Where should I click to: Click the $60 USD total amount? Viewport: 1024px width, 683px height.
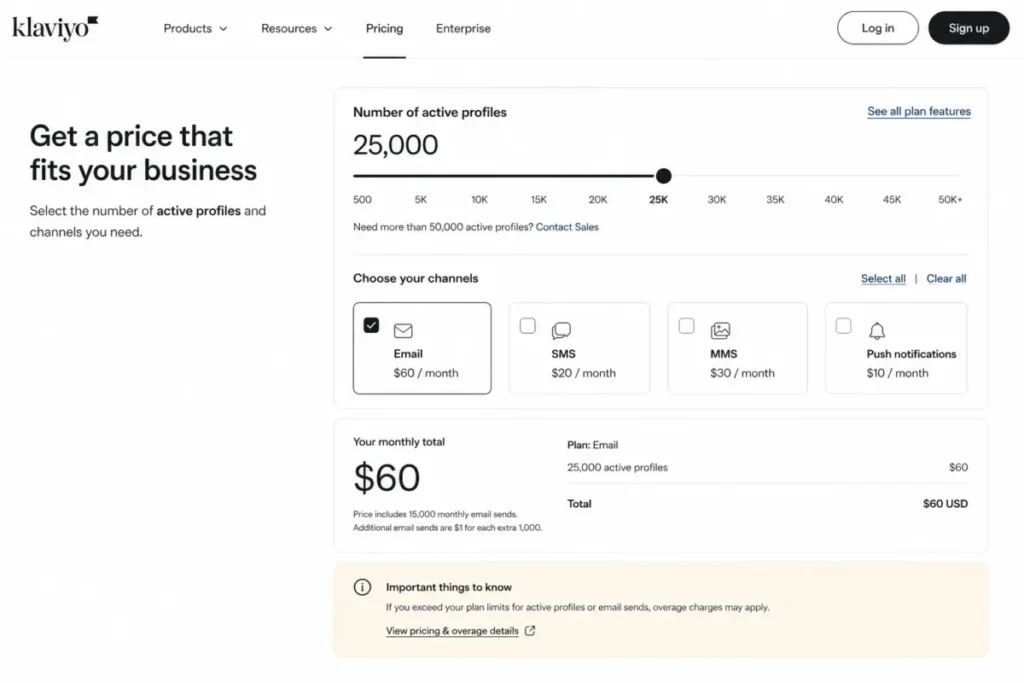(945, 503)
